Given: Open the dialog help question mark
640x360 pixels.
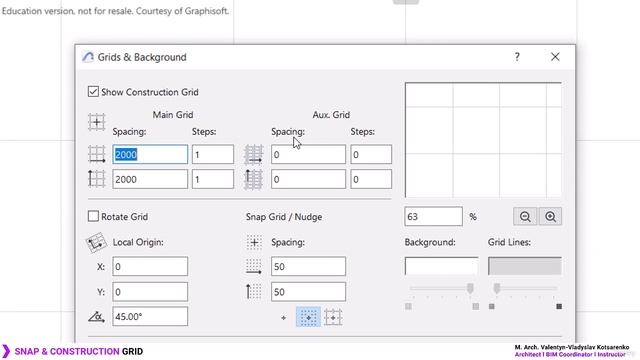Looking at the screenshot, I should (x=517, y=57).
